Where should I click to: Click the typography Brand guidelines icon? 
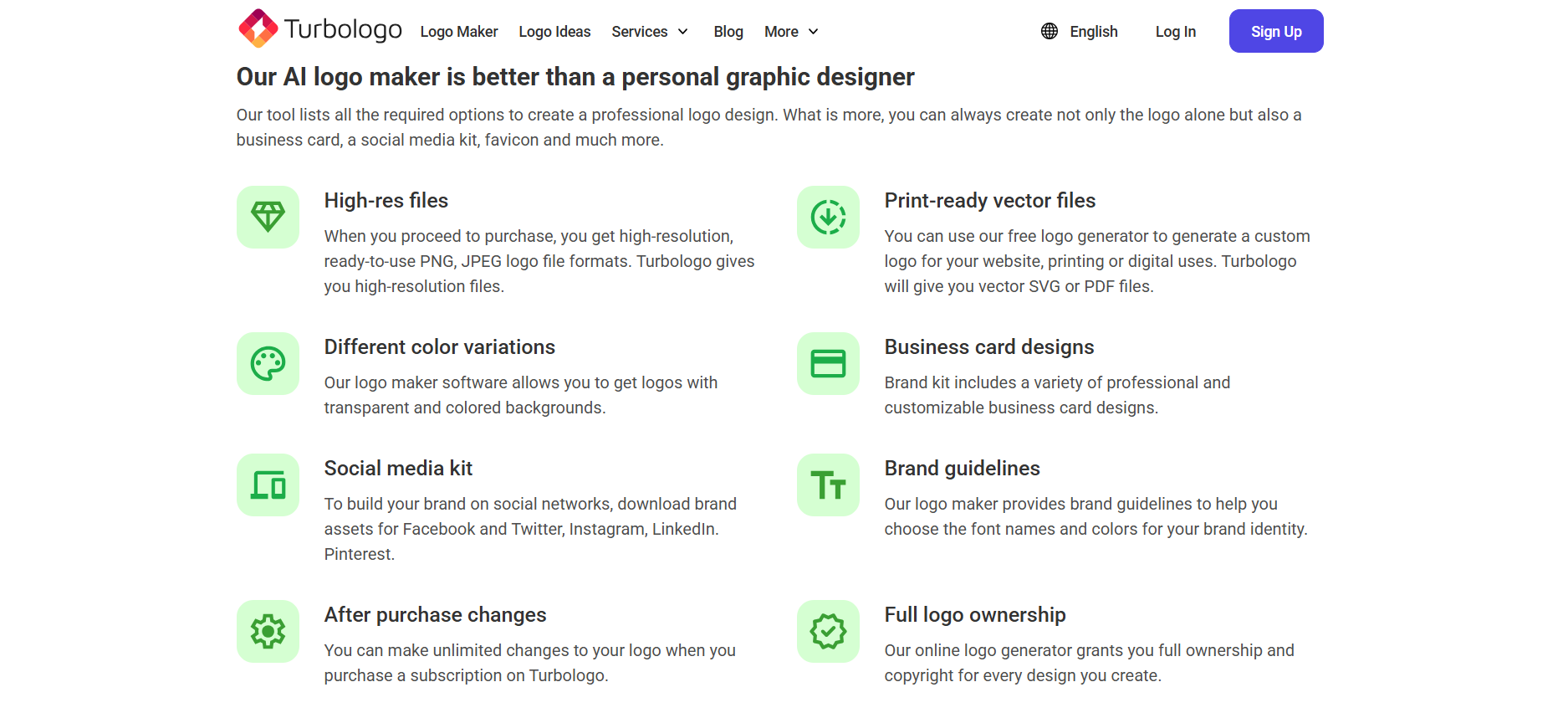[x=828, y=485]
